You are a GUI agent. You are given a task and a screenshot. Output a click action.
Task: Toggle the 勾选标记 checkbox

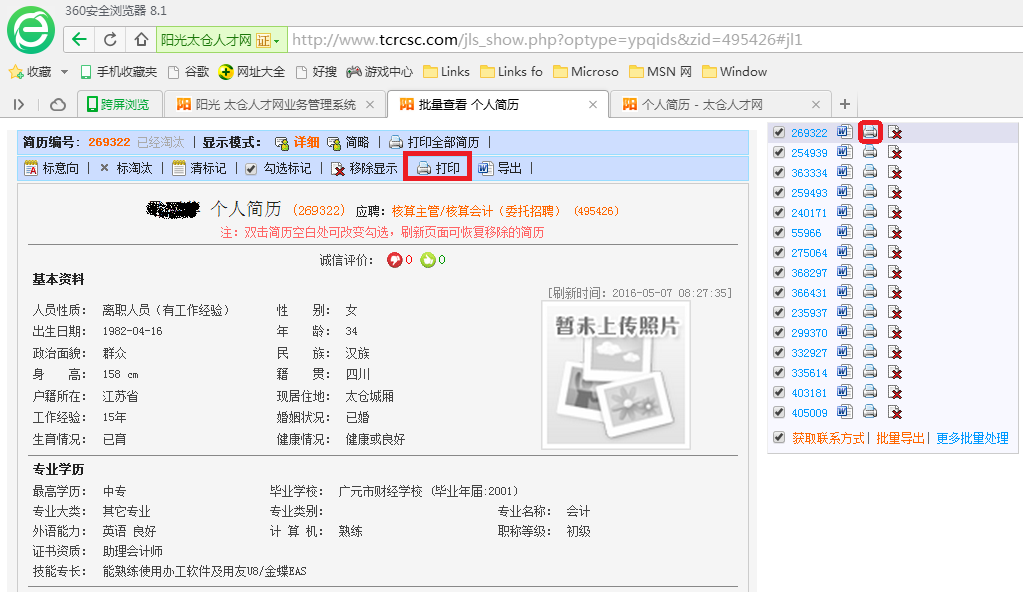pyautogui.click(x=251, y=169)
